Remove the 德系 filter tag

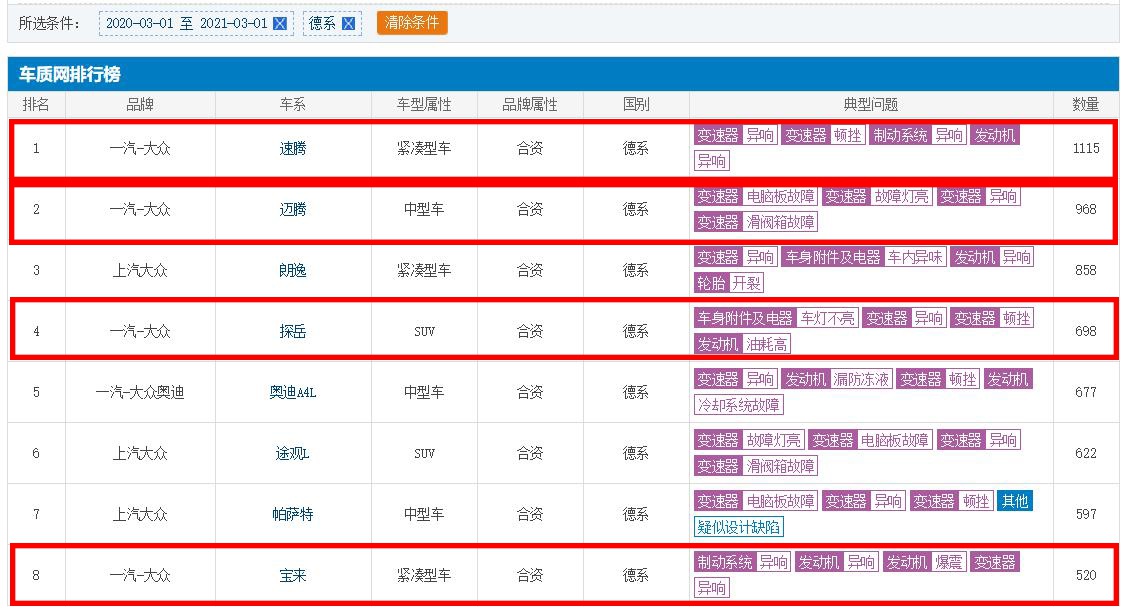pos(349,24)
